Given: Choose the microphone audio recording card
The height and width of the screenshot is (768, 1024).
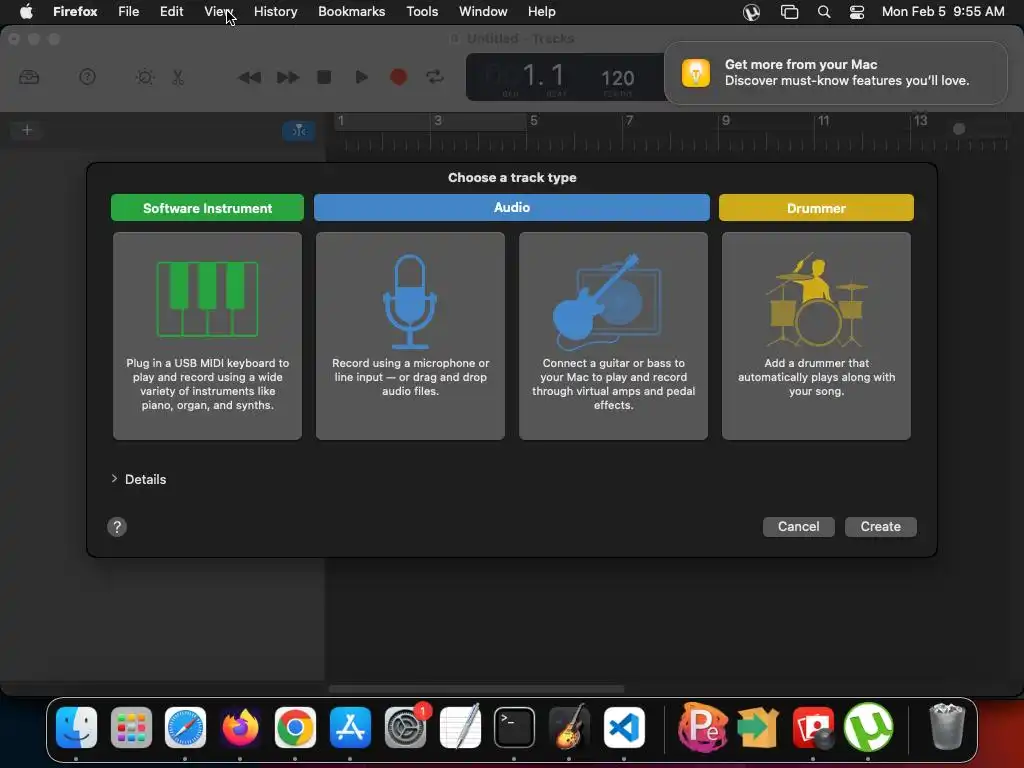Looking at the screenshot, I should pyautogui.click(x=410, y=336).
